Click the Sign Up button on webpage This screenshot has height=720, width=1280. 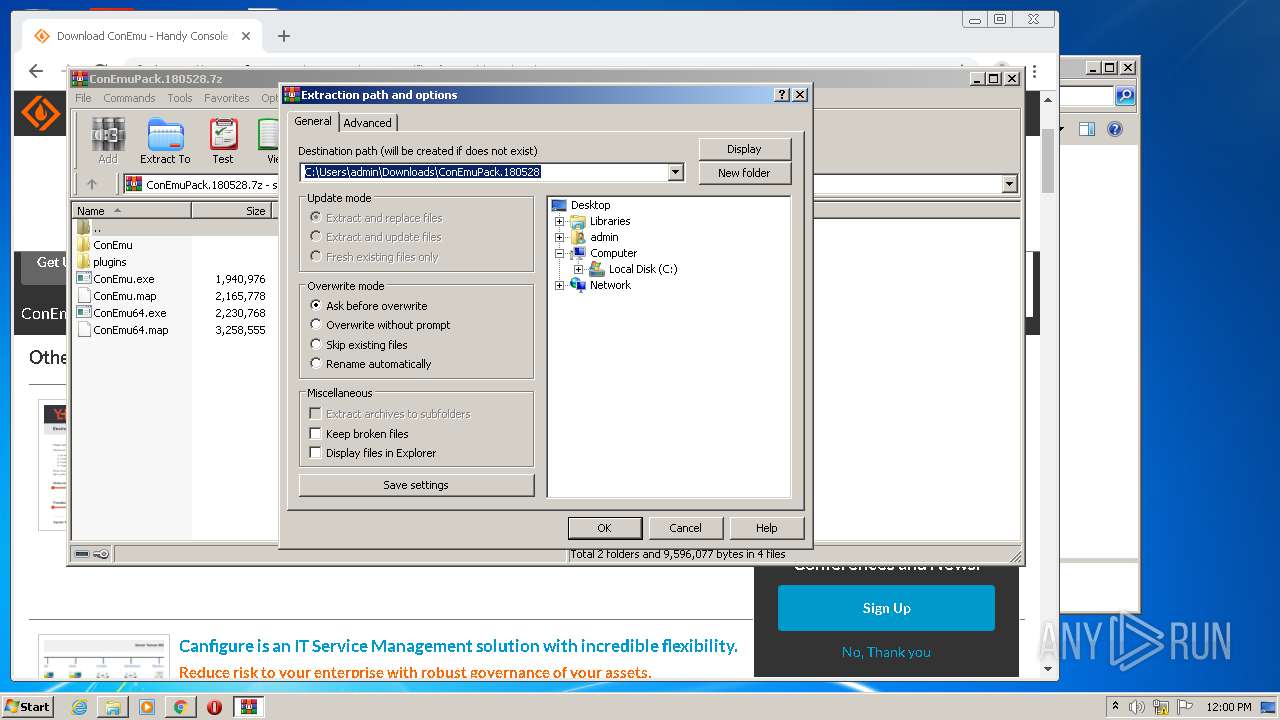click(x=886, y=608)
